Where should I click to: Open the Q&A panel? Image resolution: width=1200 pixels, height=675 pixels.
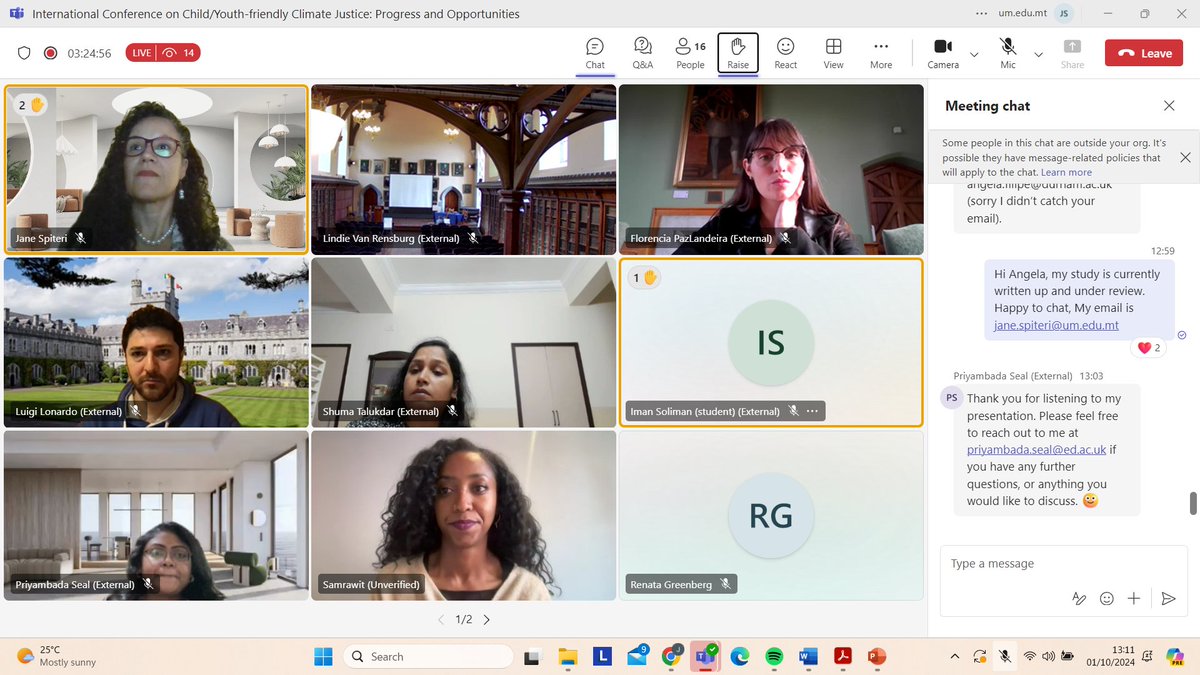pyautogui.click(x=643, y=53)
